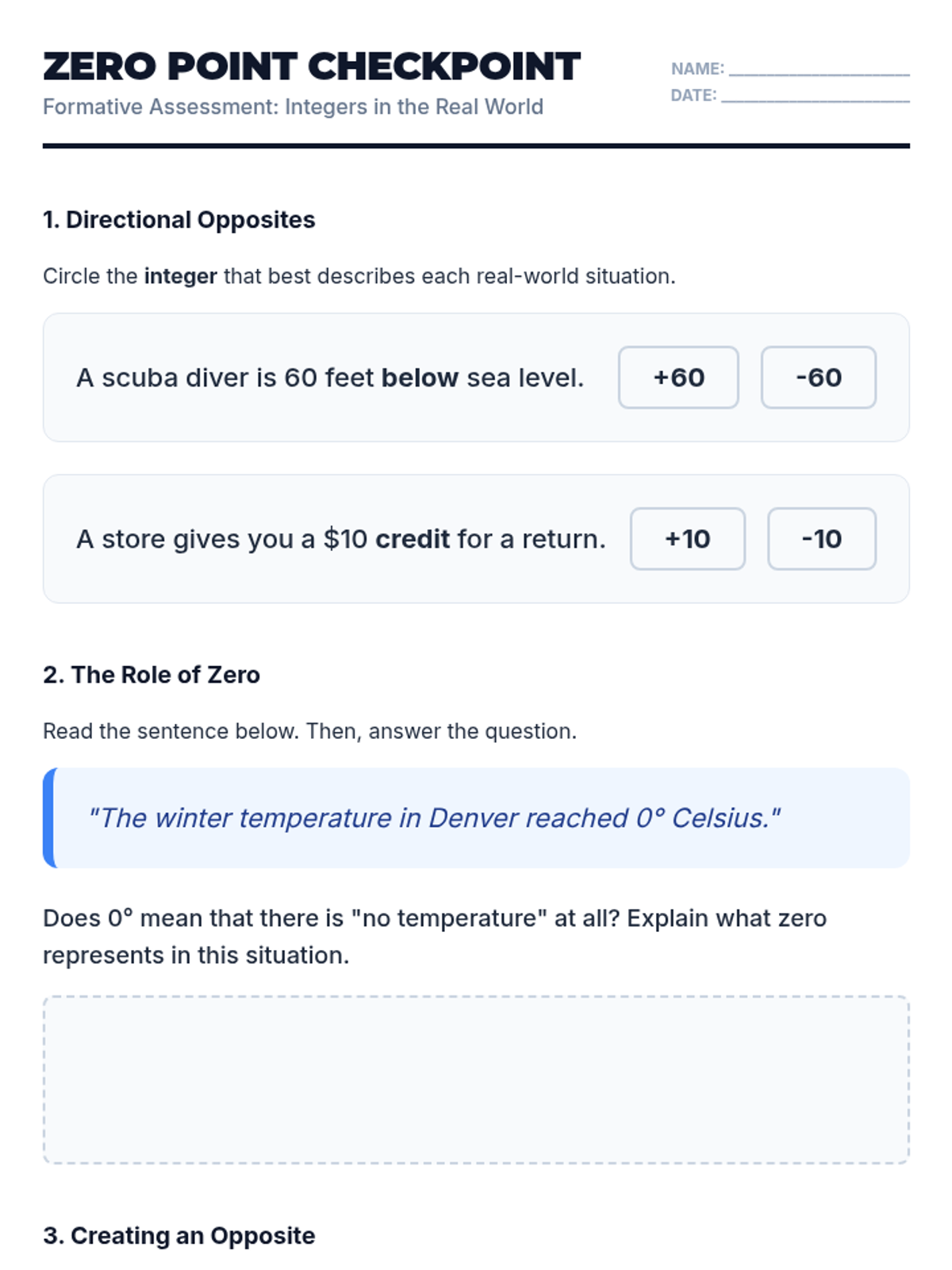Click the blank line after NAME
Screen dimensions: 952x1270
pos(819,70)
